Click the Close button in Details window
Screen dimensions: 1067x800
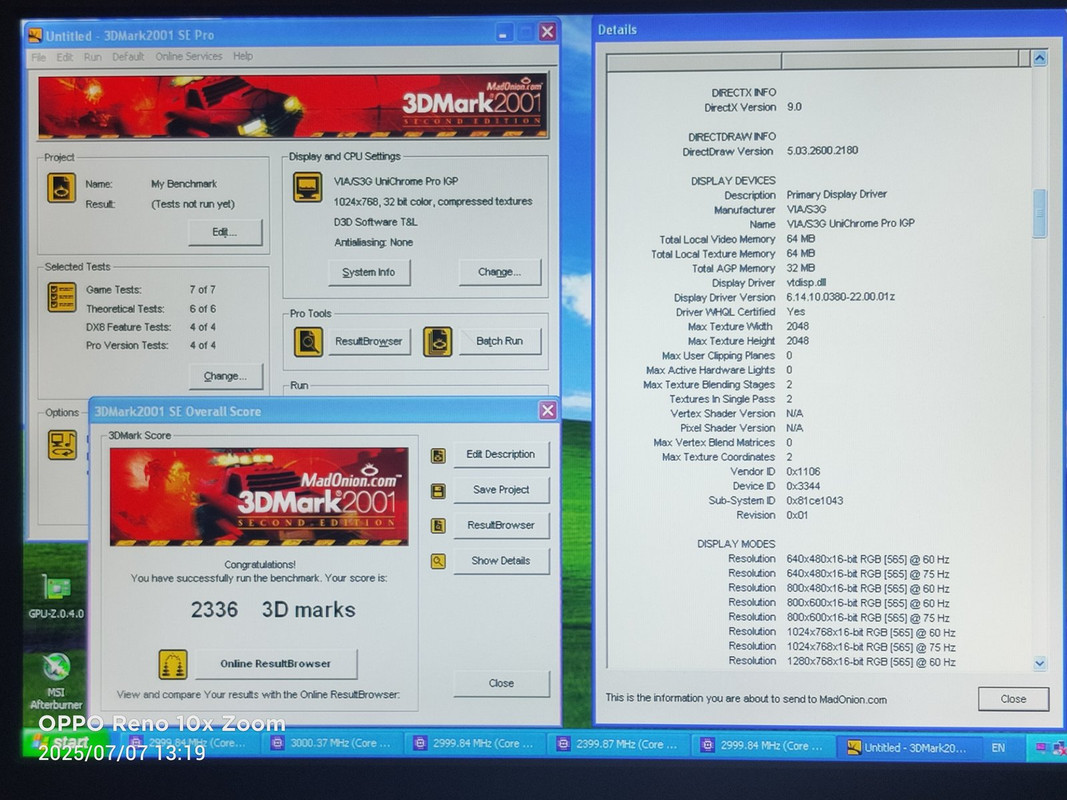pyautogui.click(x=1013, y=699)
